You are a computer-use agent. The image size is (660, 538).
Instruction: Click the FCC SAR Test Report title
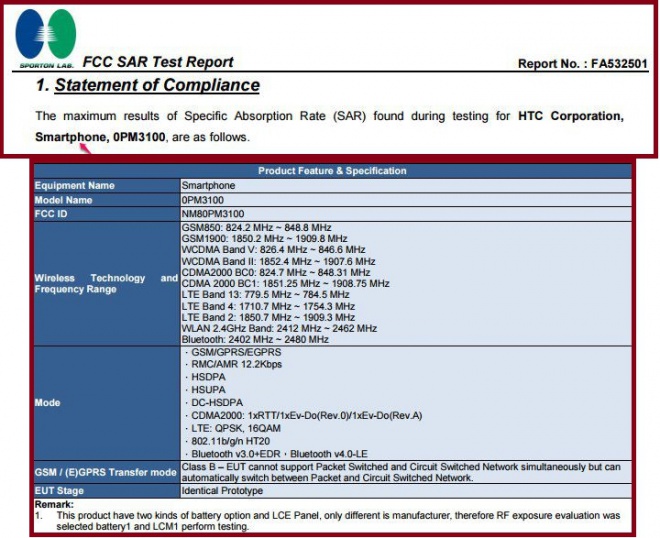coord(158,62)
